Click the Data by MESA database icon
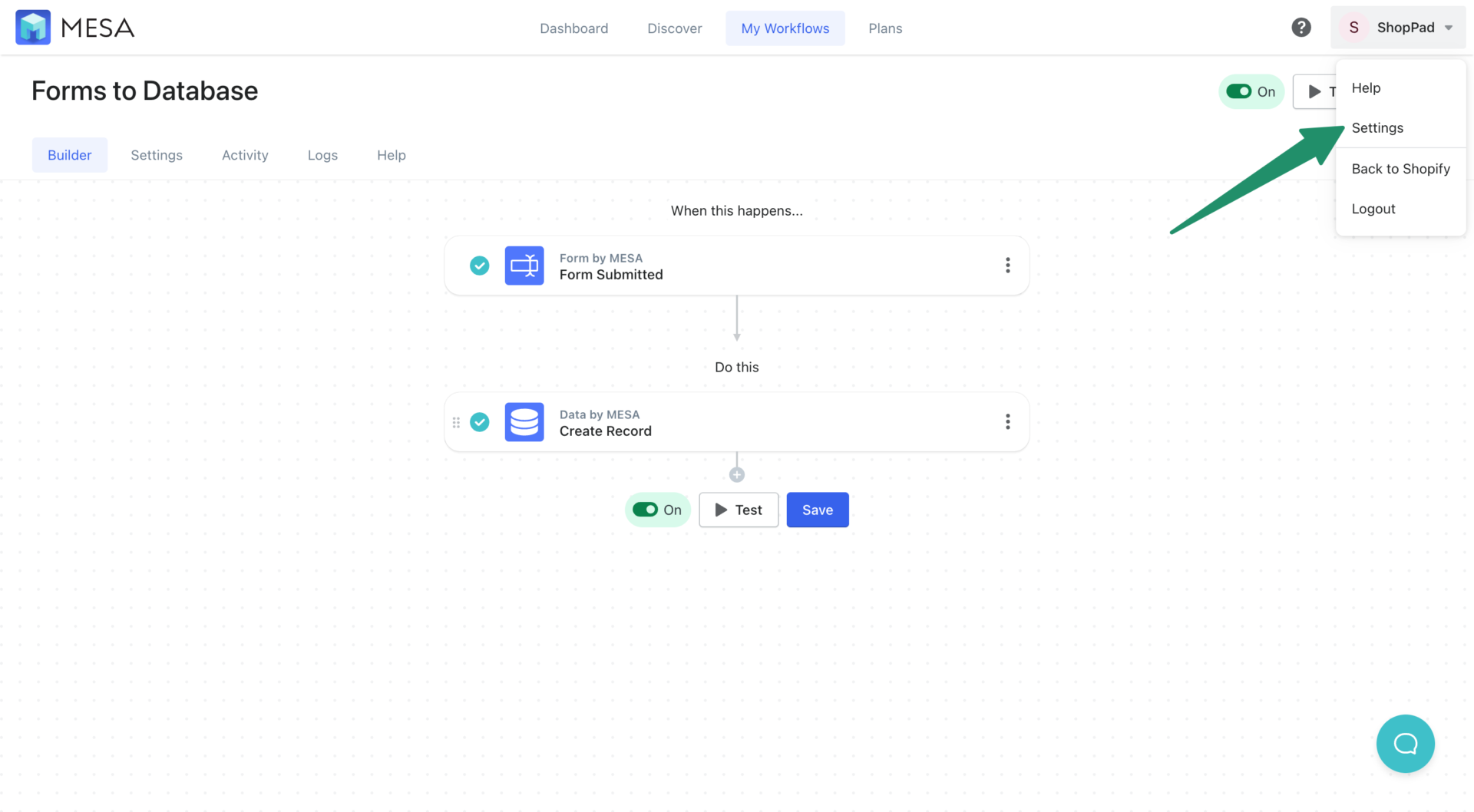The image size is (1474, 812). 524,422
